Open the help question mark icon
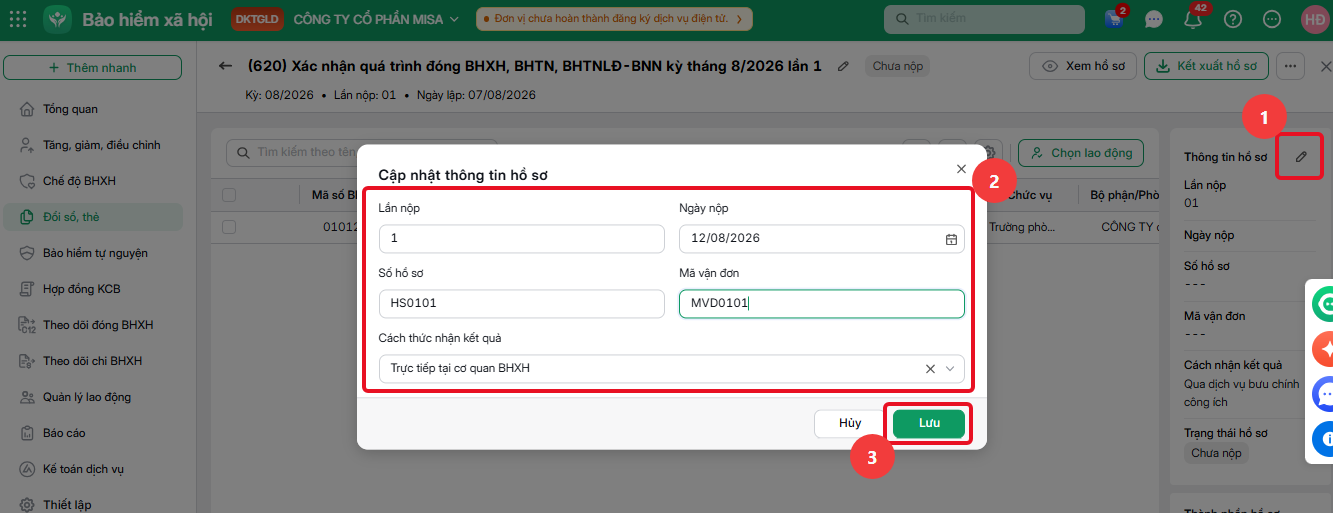This screenshot has width=1333, height=513. [x=1233, y=19]
